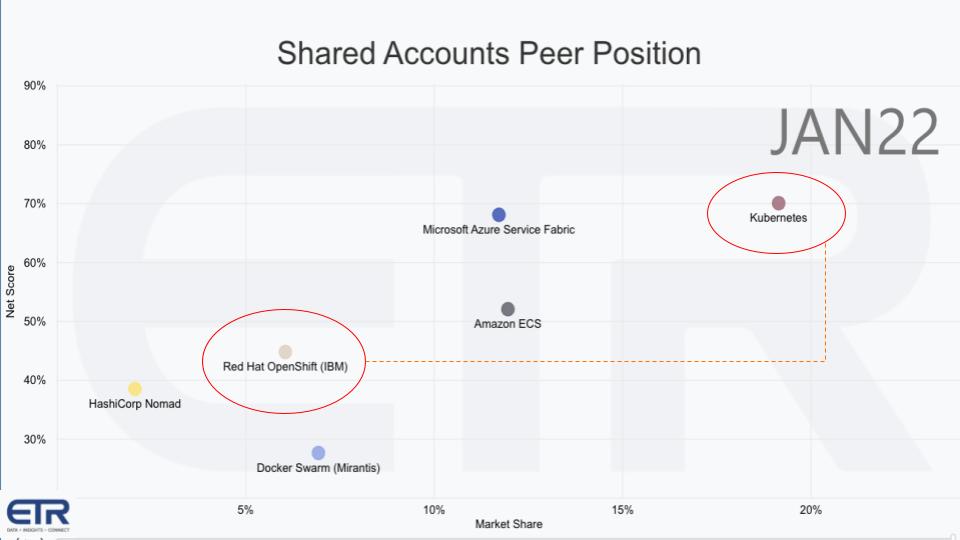Select the Kubernetes data point dot
Image resolution: width=960 pixels, height=540 pixels.
click(x=779, y=204)
